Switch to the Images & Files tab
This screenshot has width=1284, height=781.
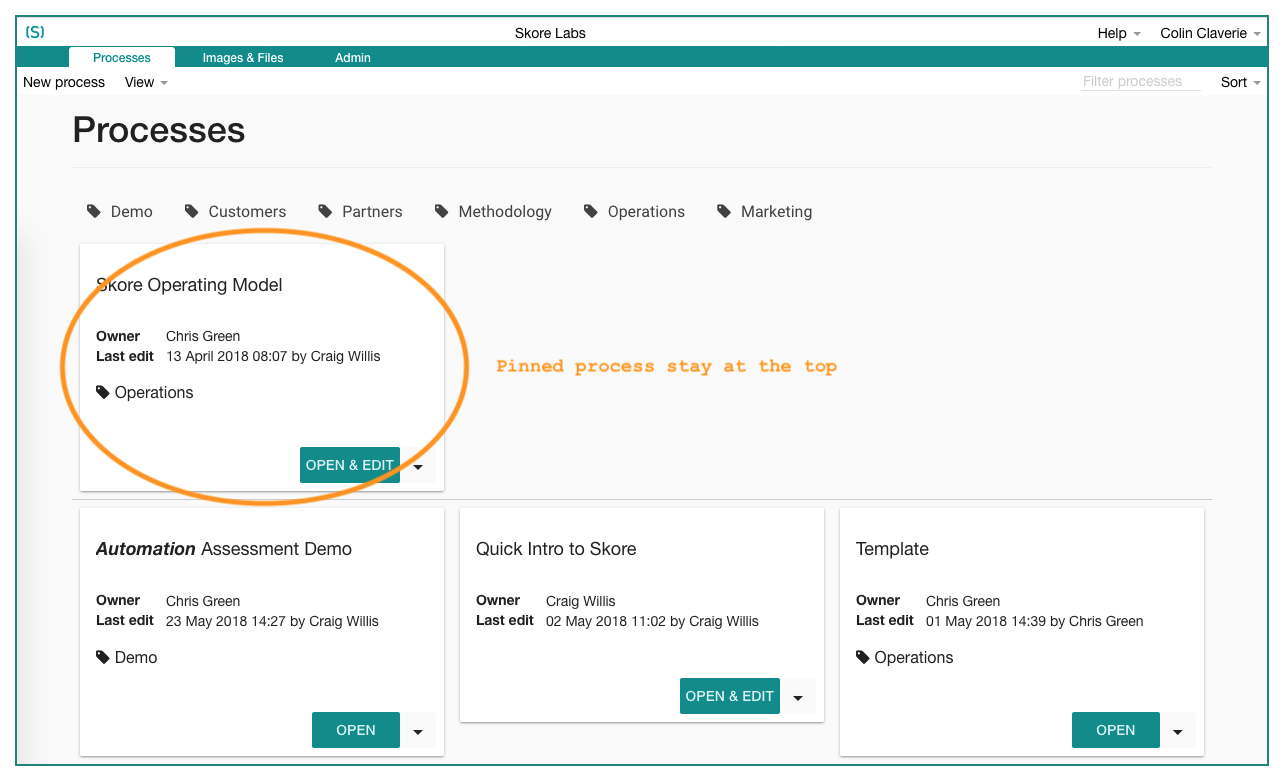[243, 58]
